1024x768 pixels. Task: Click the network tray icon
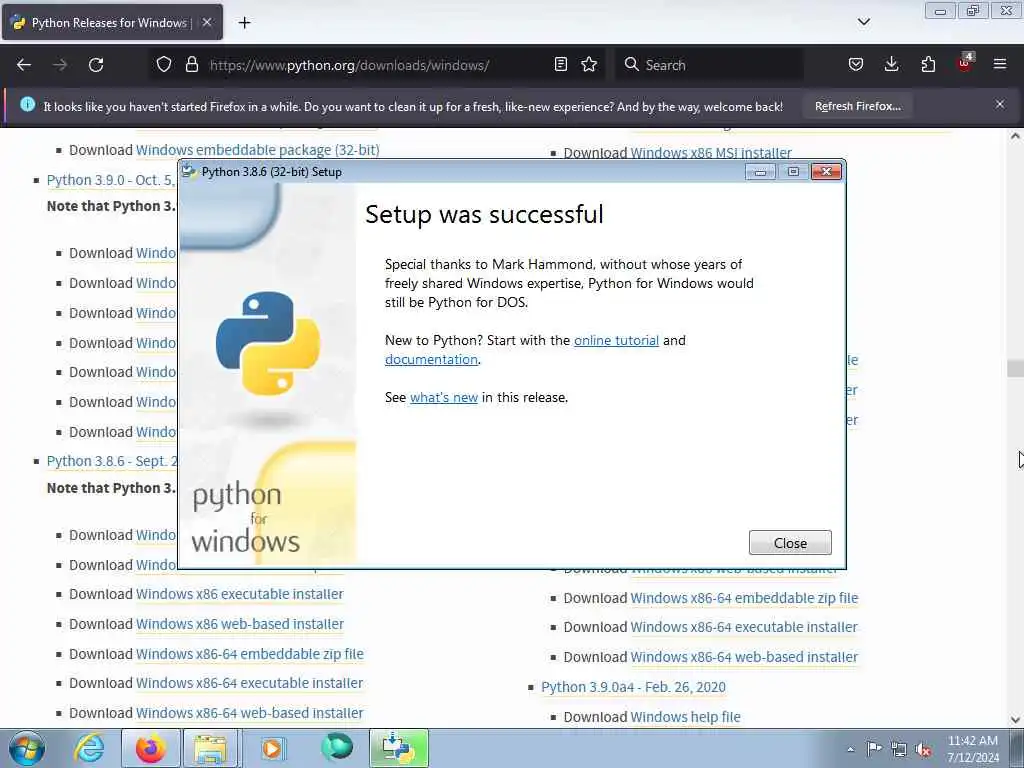[899, 749]
